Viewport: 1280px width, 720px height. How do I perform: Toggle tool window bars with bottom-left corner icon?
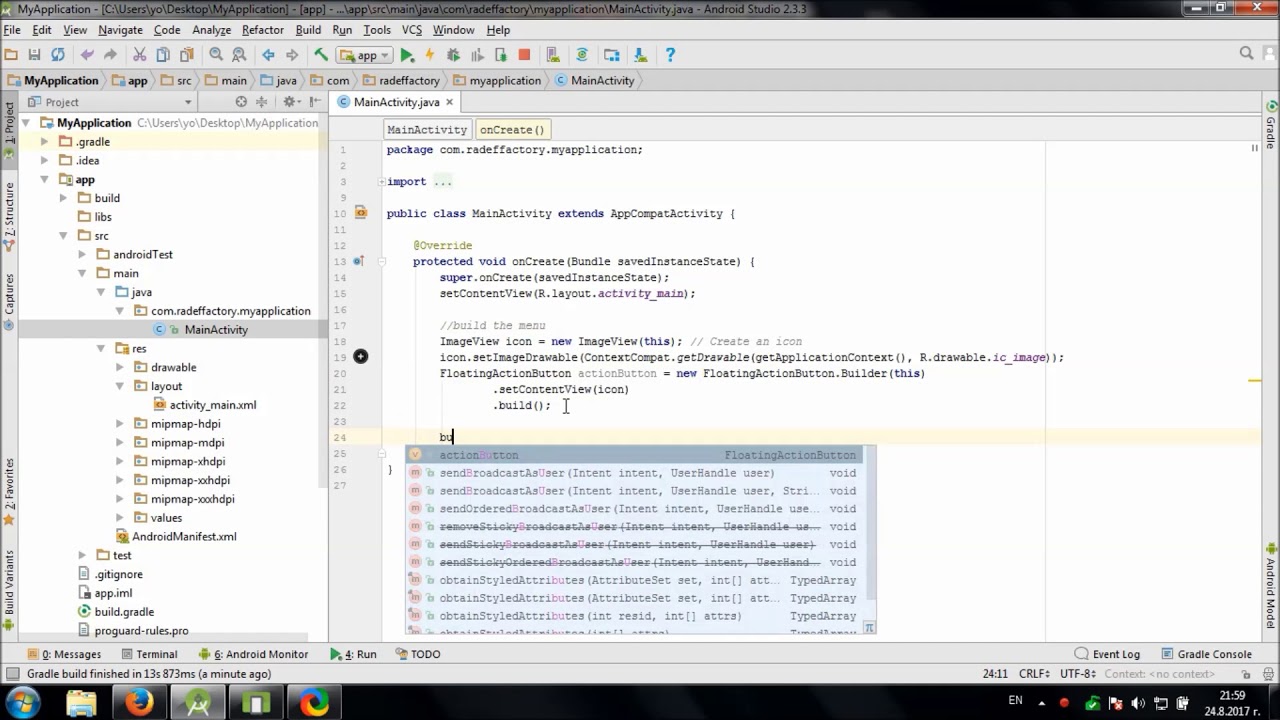(11, 674)
